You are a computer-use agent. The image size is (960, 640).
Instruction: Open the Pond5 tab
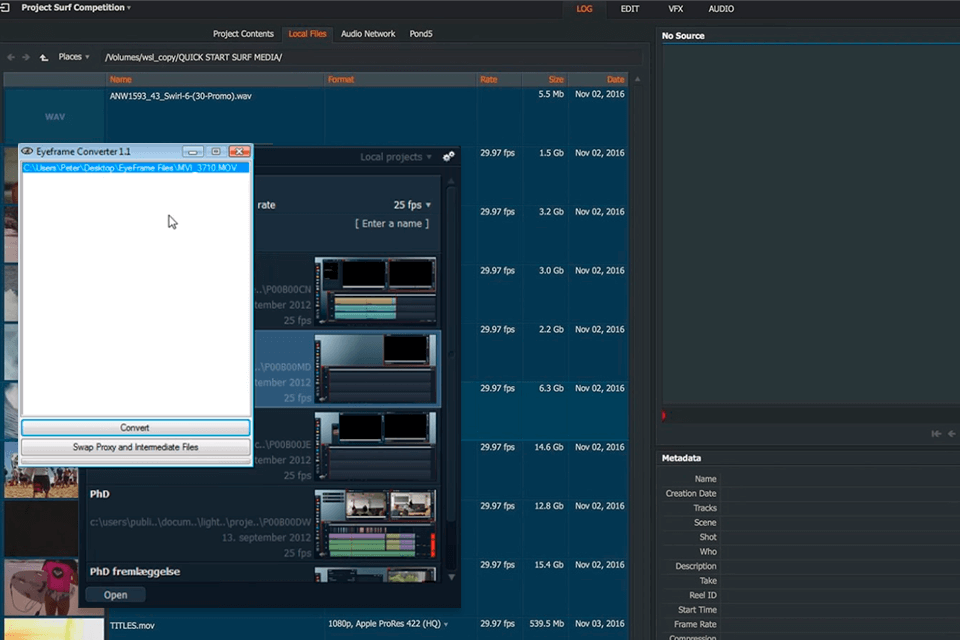coord(421,34)
